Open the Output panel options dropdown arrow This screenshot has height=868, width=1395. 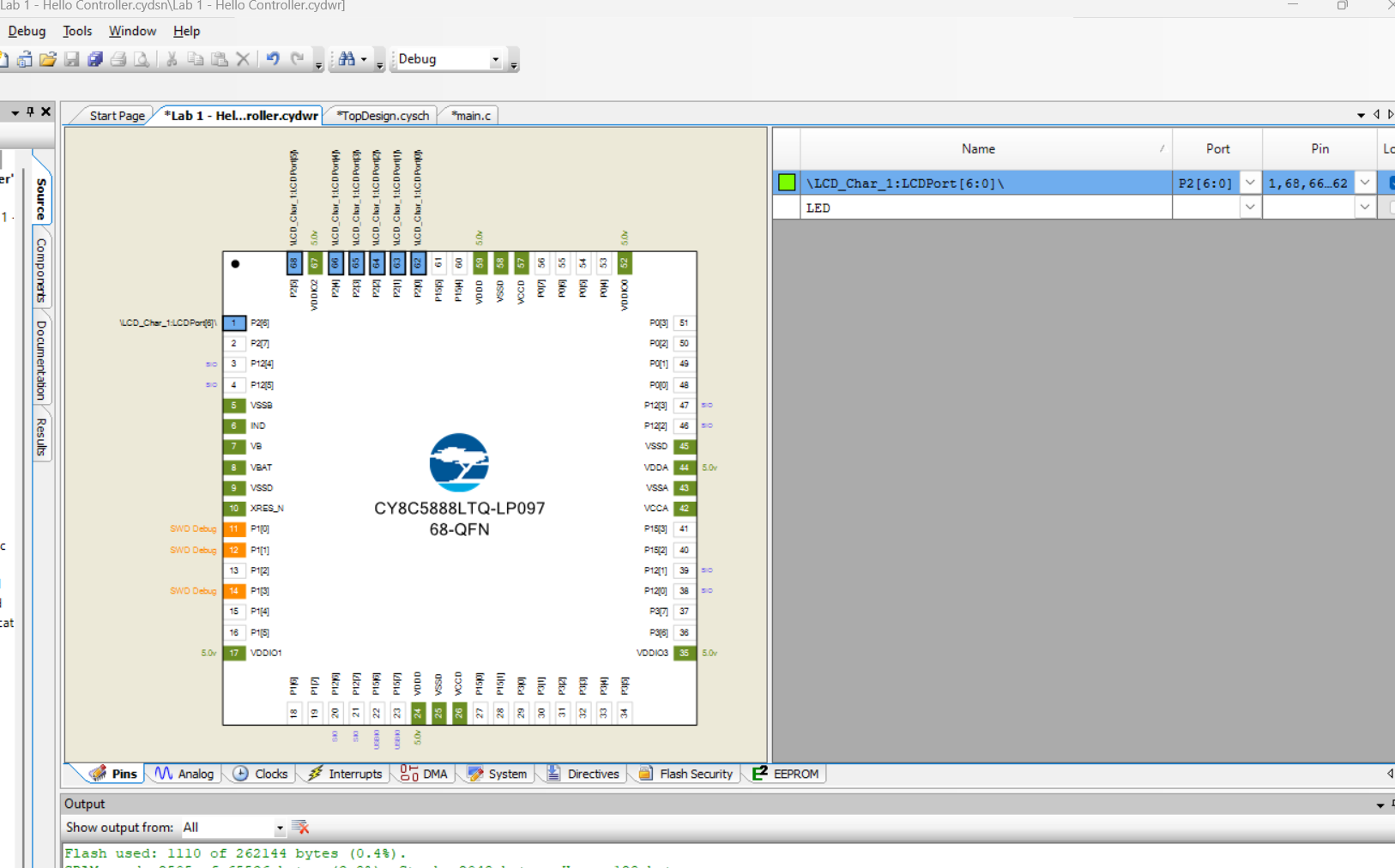tap(1380, 805)
